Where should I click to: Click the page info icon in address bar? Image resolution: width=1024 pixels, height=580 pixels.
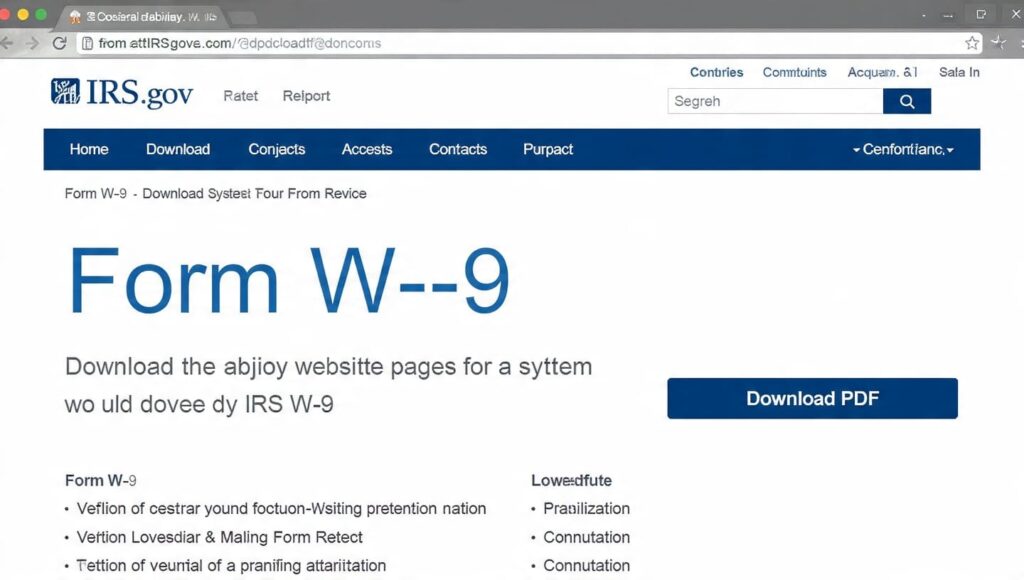pyautogui.click(x=87, y=43)
